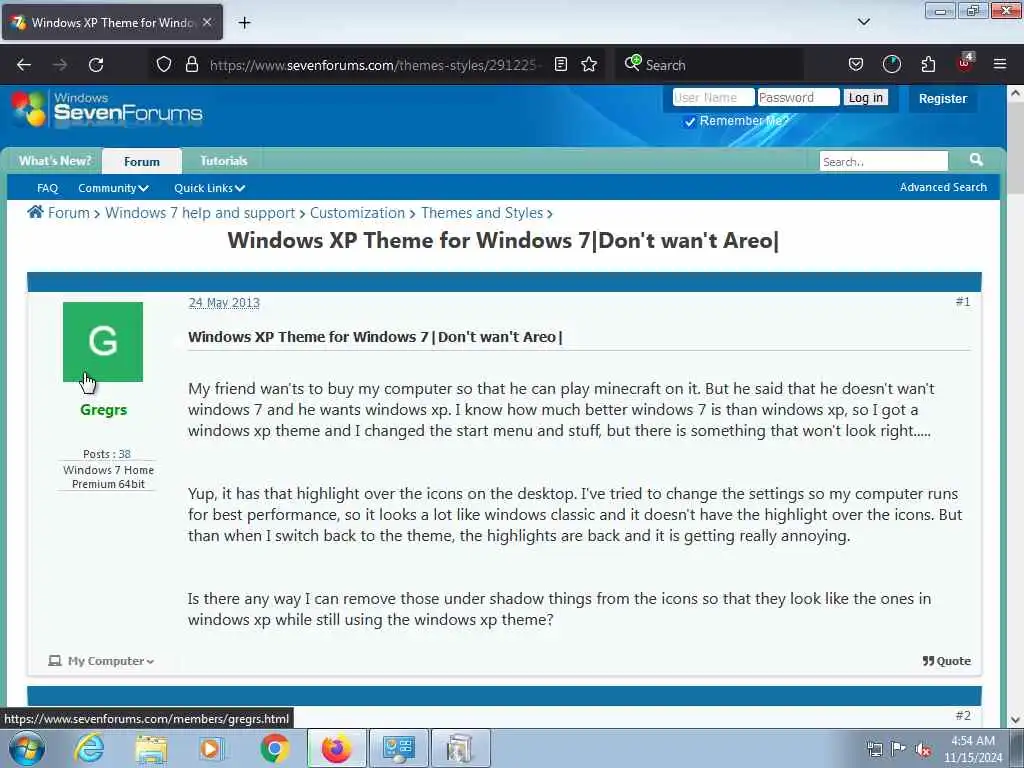This screenshot has width=1024, height=768.
Task: Expand My Computer specs for Gregrs
Action: (101, 661)
